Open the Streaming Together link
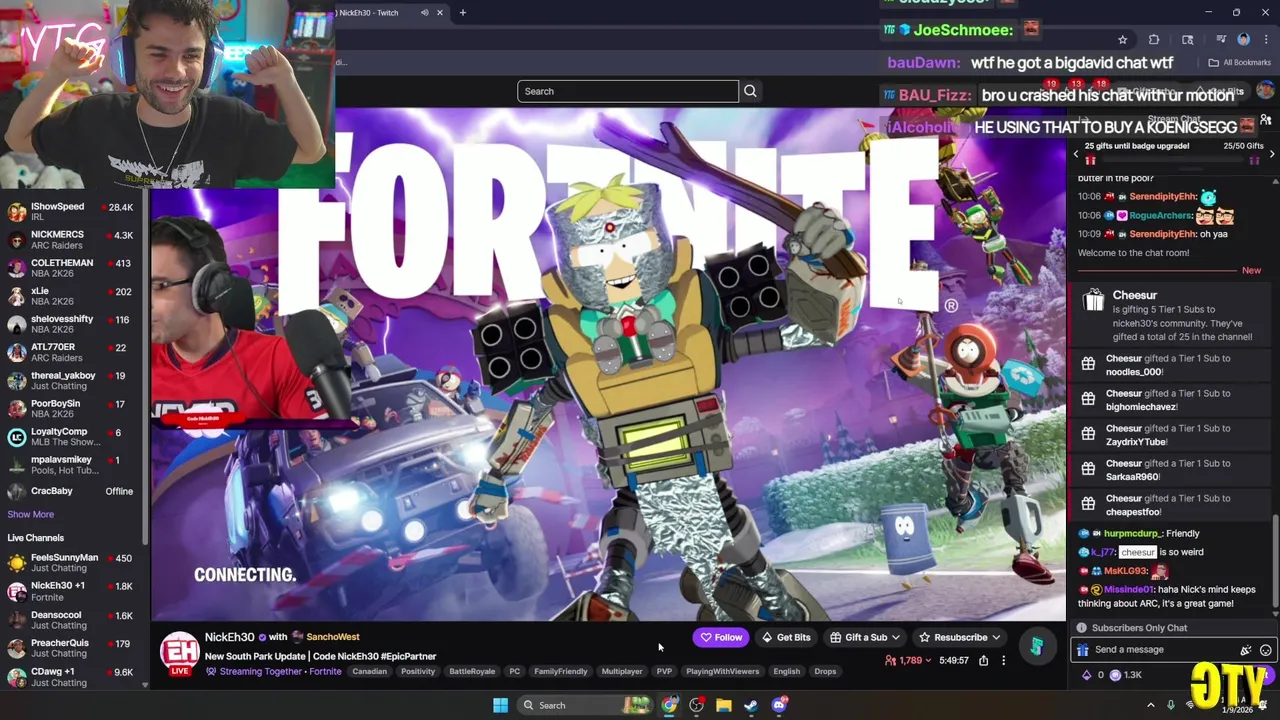Image resolution: width=1280 pixels, height=720 pixels. point(261,672)
